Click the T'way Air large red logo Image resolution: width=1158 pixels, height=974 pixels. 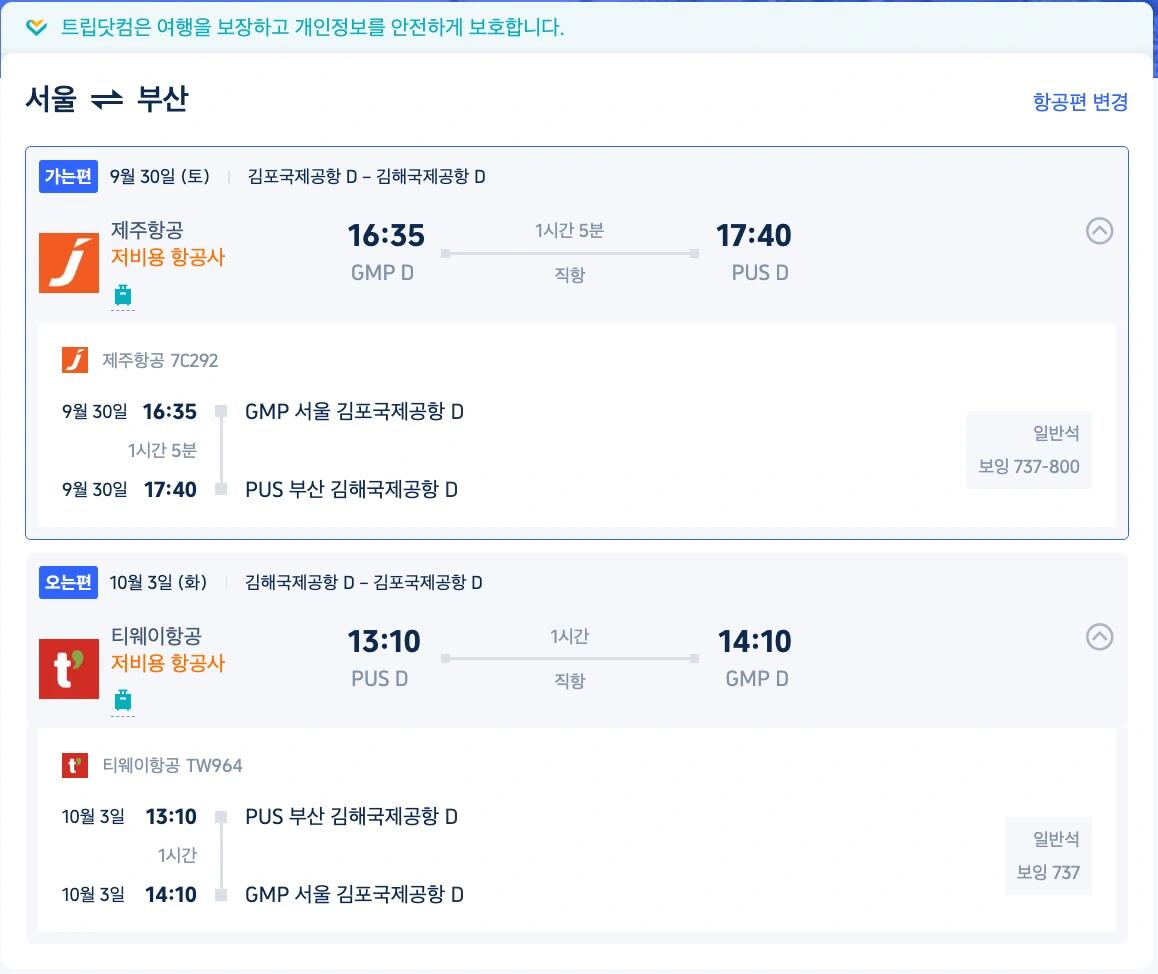(69, 669)
